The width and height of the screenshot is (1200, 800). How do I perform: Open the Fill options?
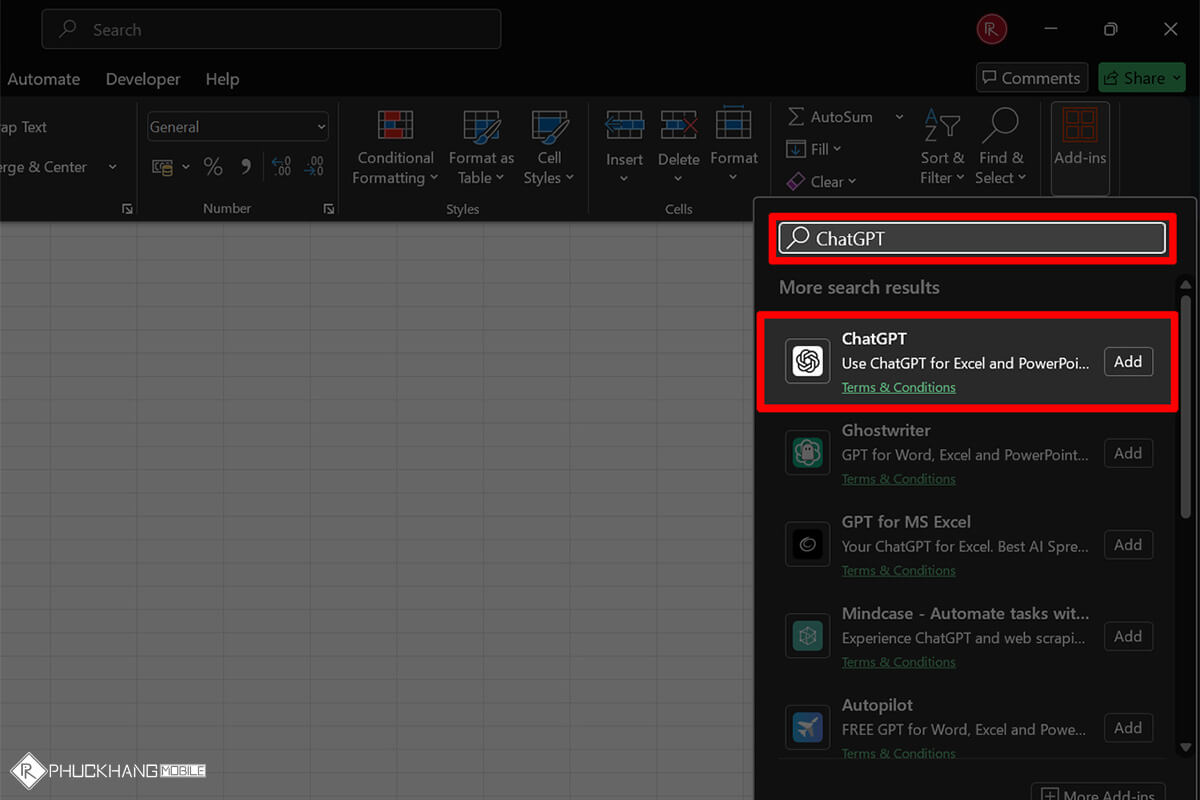tap(814, 149)
